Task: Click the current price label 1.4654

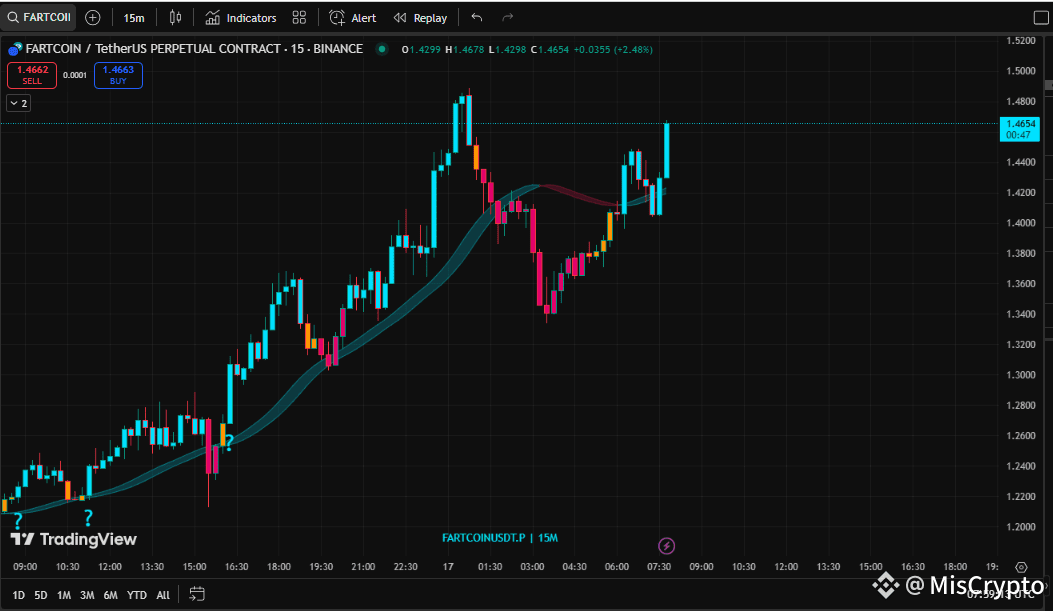Action: 1019,129
